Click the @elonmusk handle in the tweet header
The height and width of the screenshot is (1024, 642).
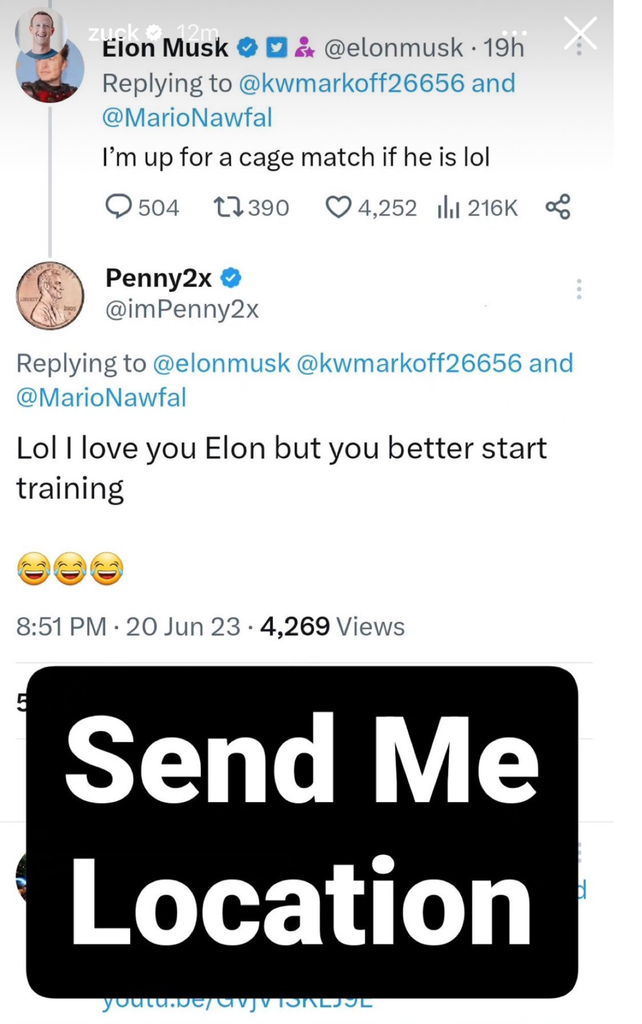coord(395,47)
